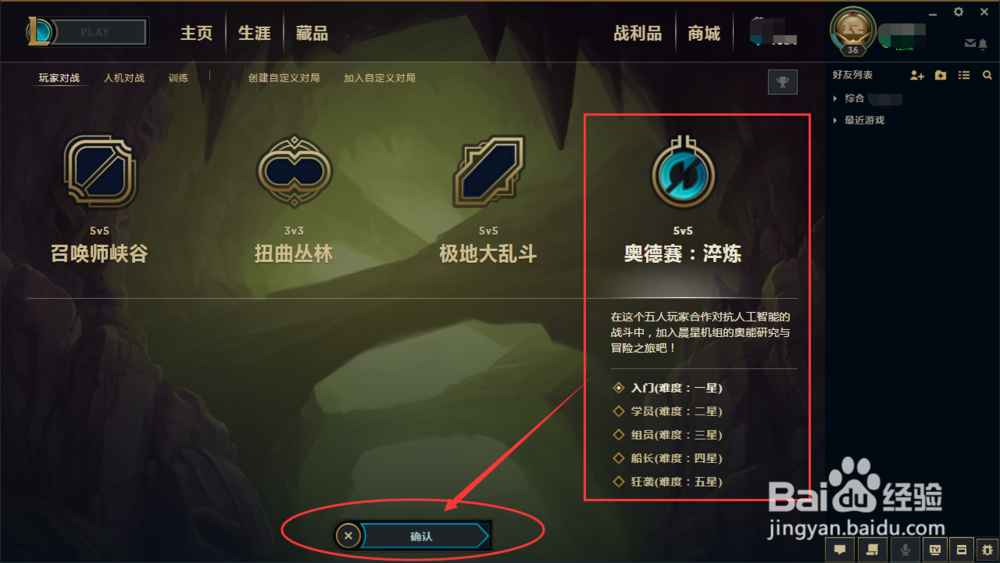The image size is (1000, 563).
Task: Select the 奥德赛:淬炼 mode icon
Action: pyautogui.click(x=683, y=172)
